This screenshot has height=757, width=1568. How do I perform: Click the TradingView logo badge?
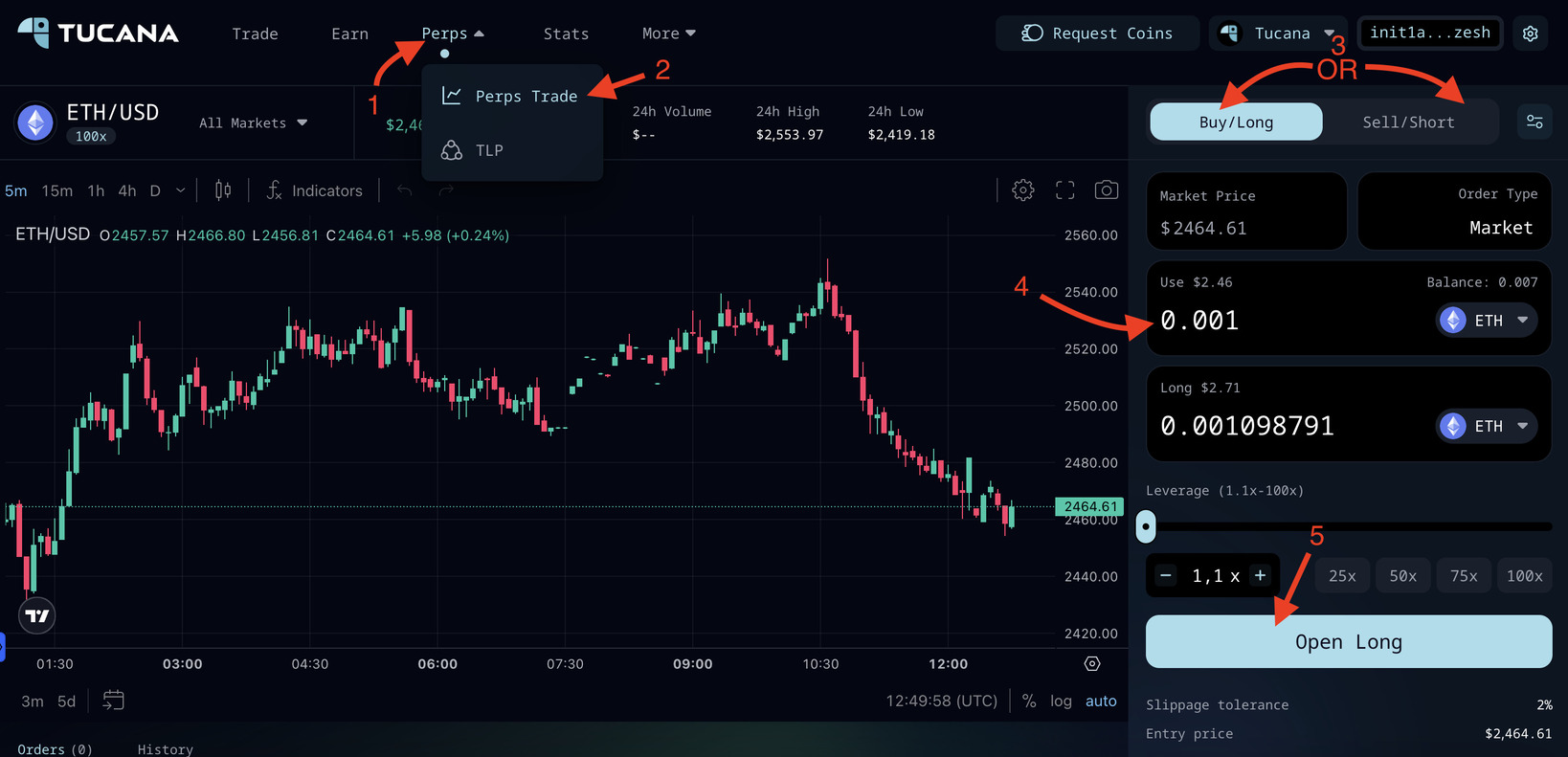click(x=37, y=615)
